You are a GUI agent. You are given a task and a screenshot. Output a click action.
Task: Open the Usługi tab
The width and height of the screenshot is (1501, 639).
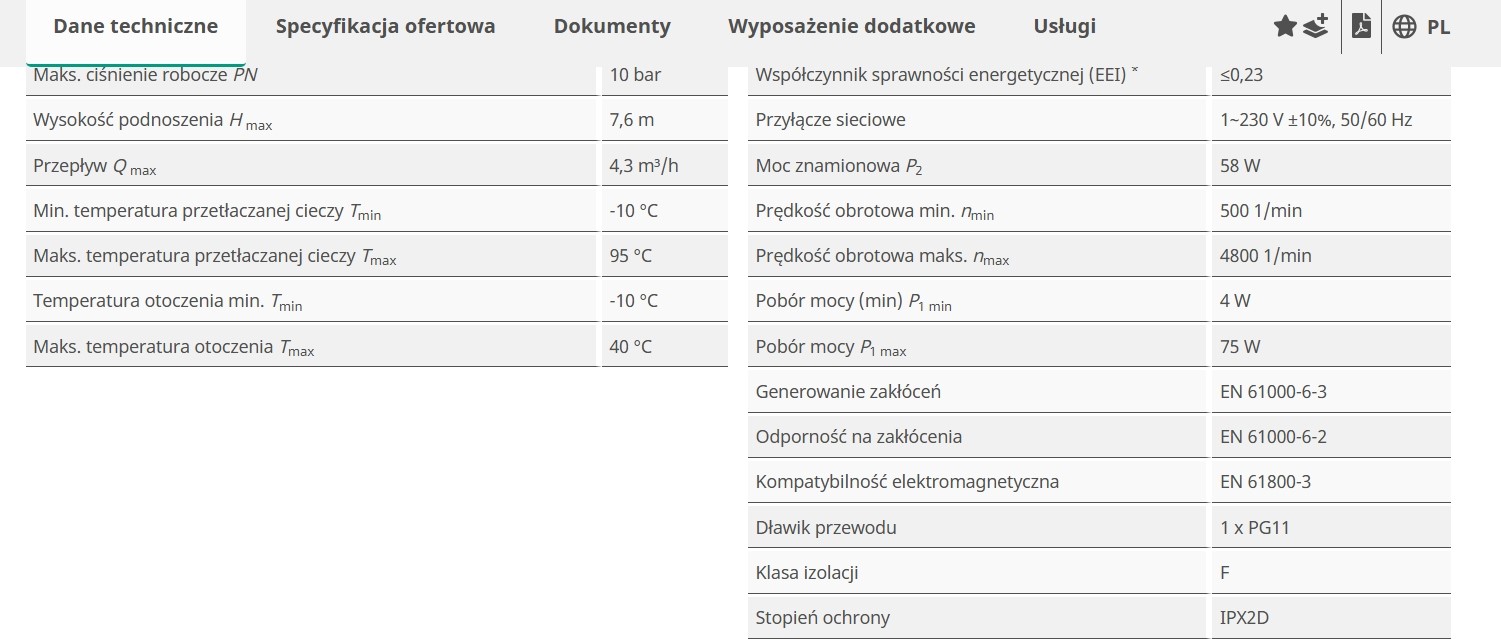tap(1064, 26)
